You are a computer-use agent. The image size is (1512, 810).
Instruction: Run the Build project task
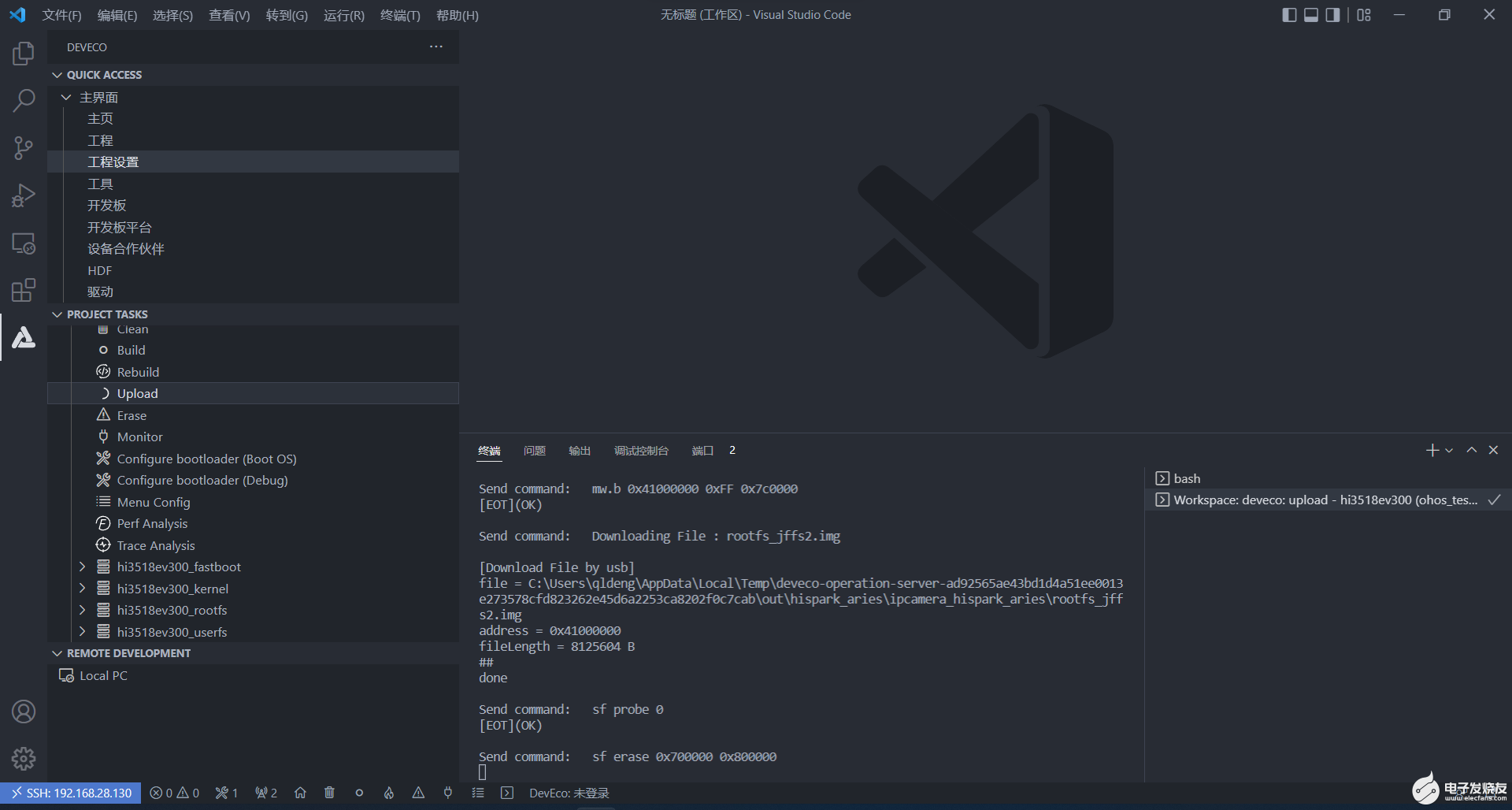253,350
